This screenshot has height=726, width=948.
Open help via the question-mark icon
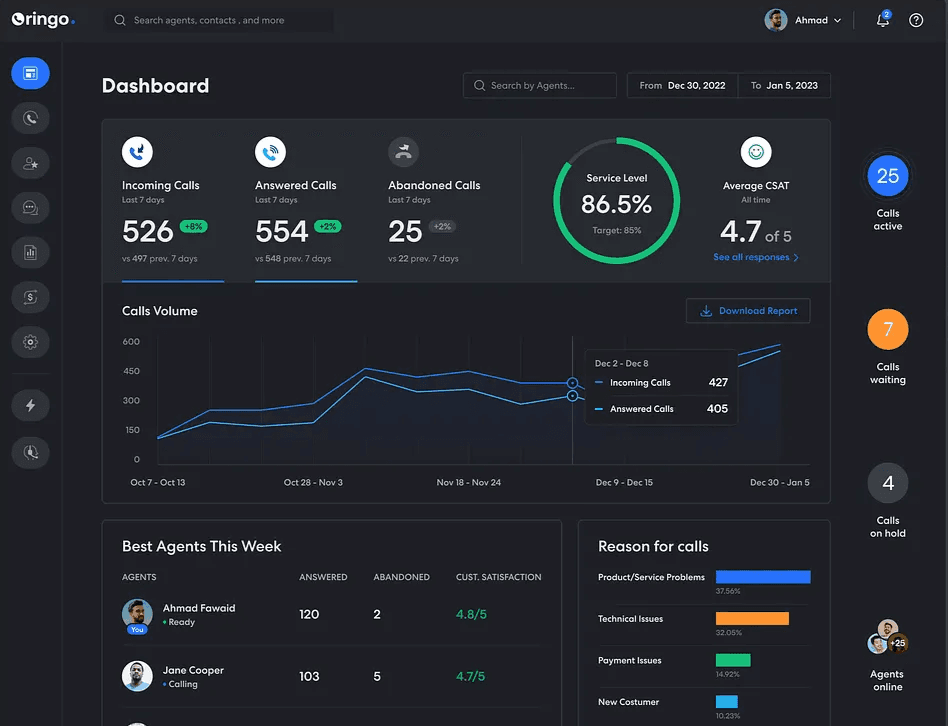[x=916, y=20]
